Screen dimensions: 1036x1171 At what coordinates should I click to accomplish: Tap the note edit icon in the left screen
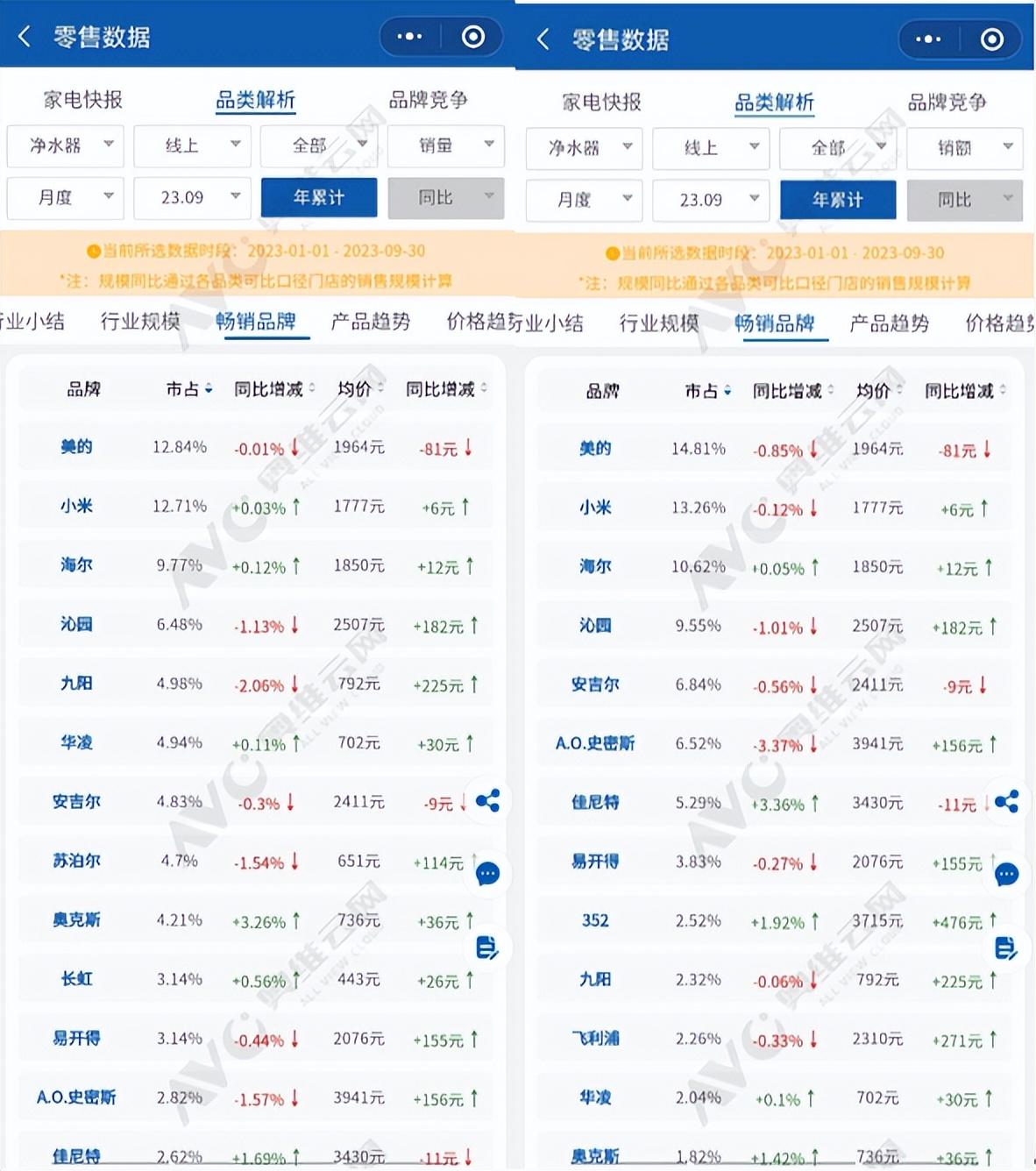tap(487, 947)
